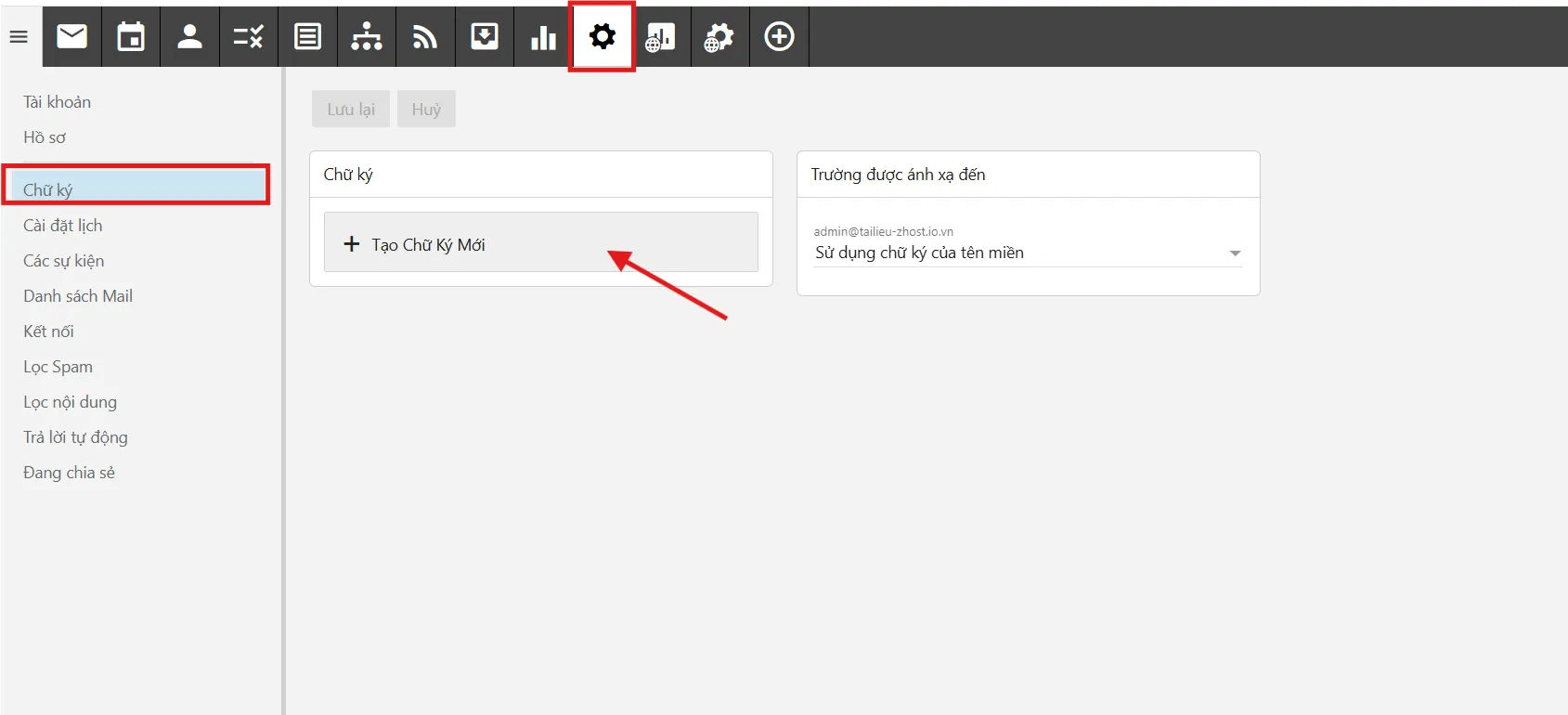Select Cài đặt lịch in sidebar
The image size is (1568, 715).
coord(63,226)
